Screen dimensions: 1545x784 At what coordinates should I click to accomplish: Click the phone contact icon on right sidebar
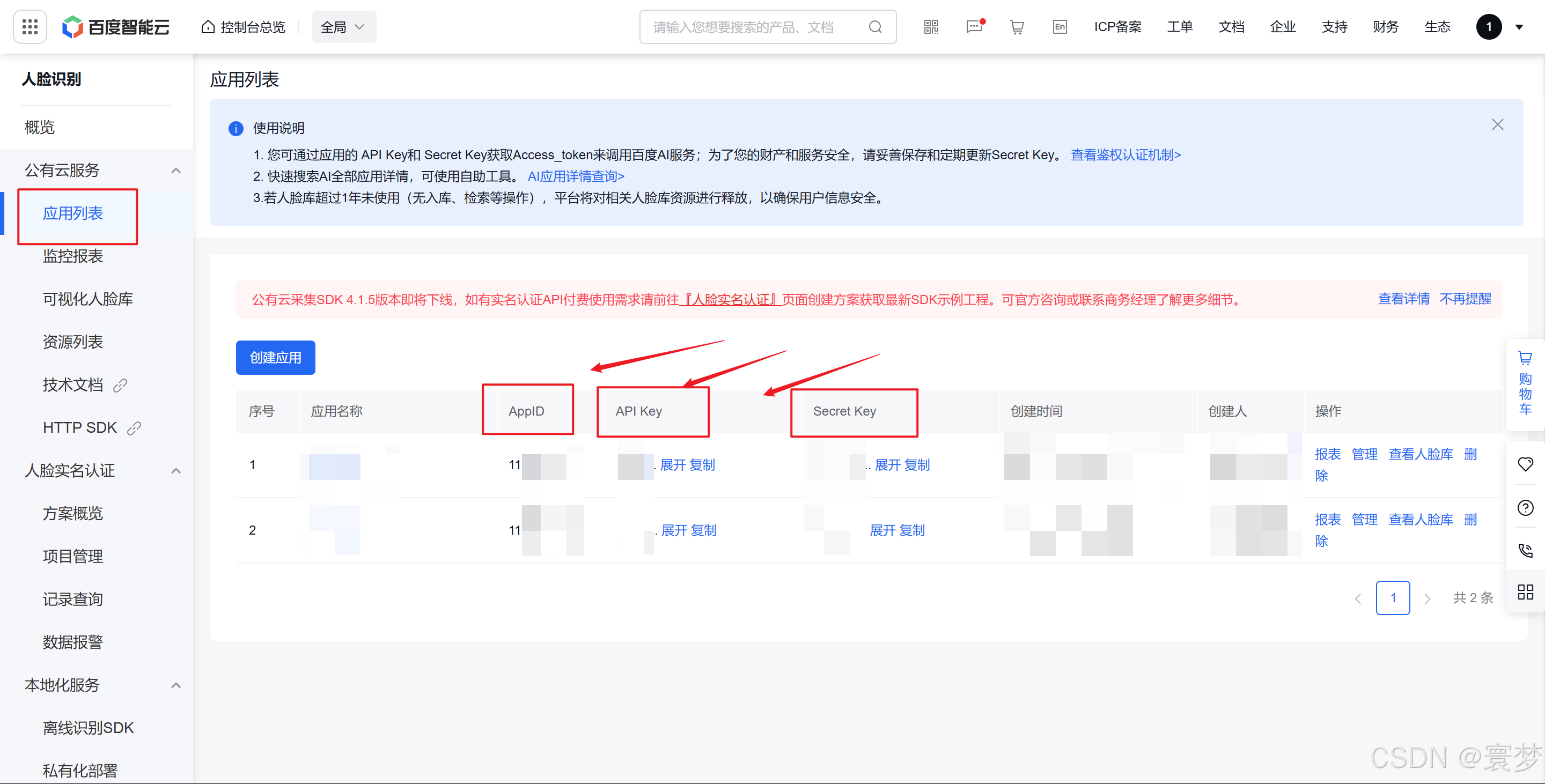(x=1525, y=550)
